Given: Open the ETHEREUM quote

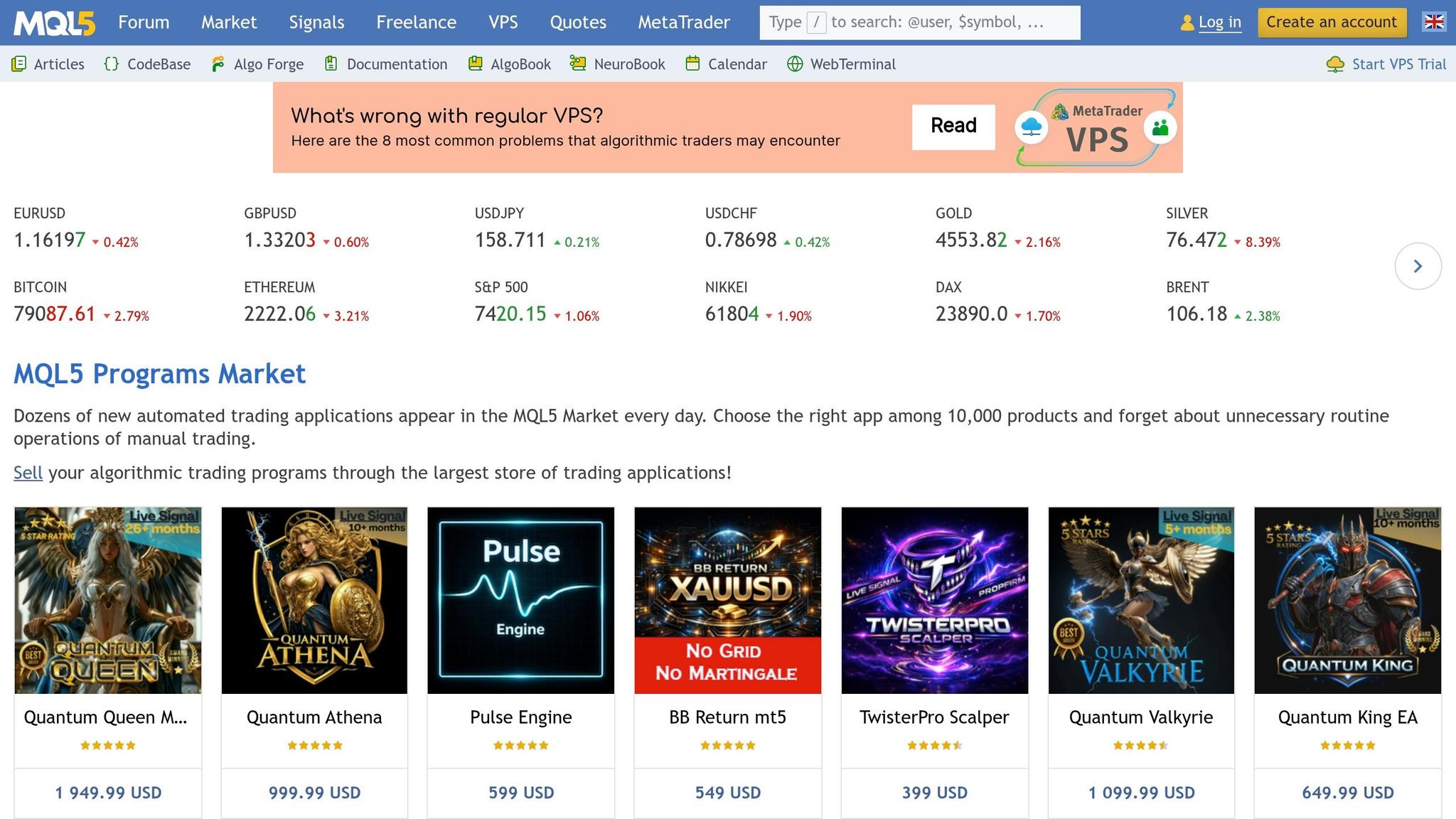Looking at the screenshot, I should (x=306, y=301).
